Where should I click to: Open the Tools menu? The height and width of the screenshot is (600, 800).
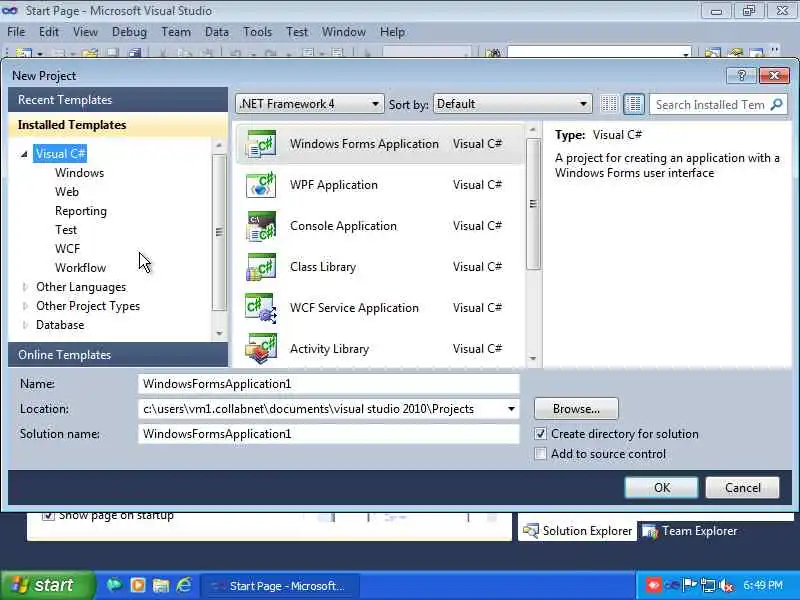pyautogui.click(x=257, y=32)
